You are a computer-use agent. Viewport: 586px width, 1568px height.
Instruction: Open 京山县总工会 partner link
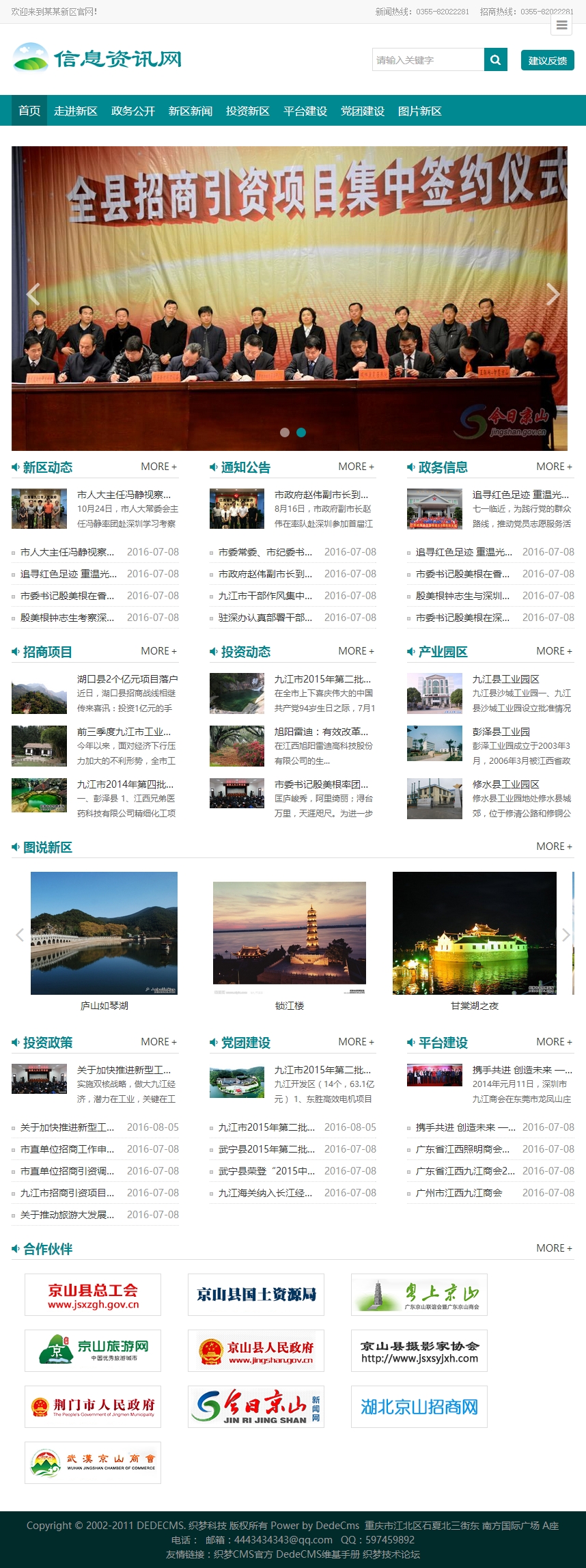click(x=93, y=1295)
